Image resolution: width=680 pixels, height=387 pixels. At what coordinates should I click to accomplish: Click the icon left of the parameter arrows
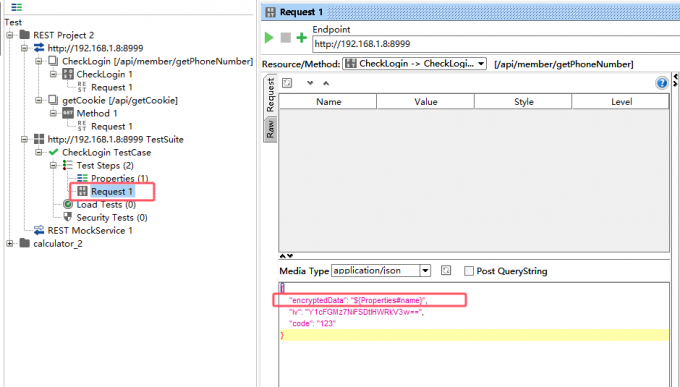(x=287, y=83)
